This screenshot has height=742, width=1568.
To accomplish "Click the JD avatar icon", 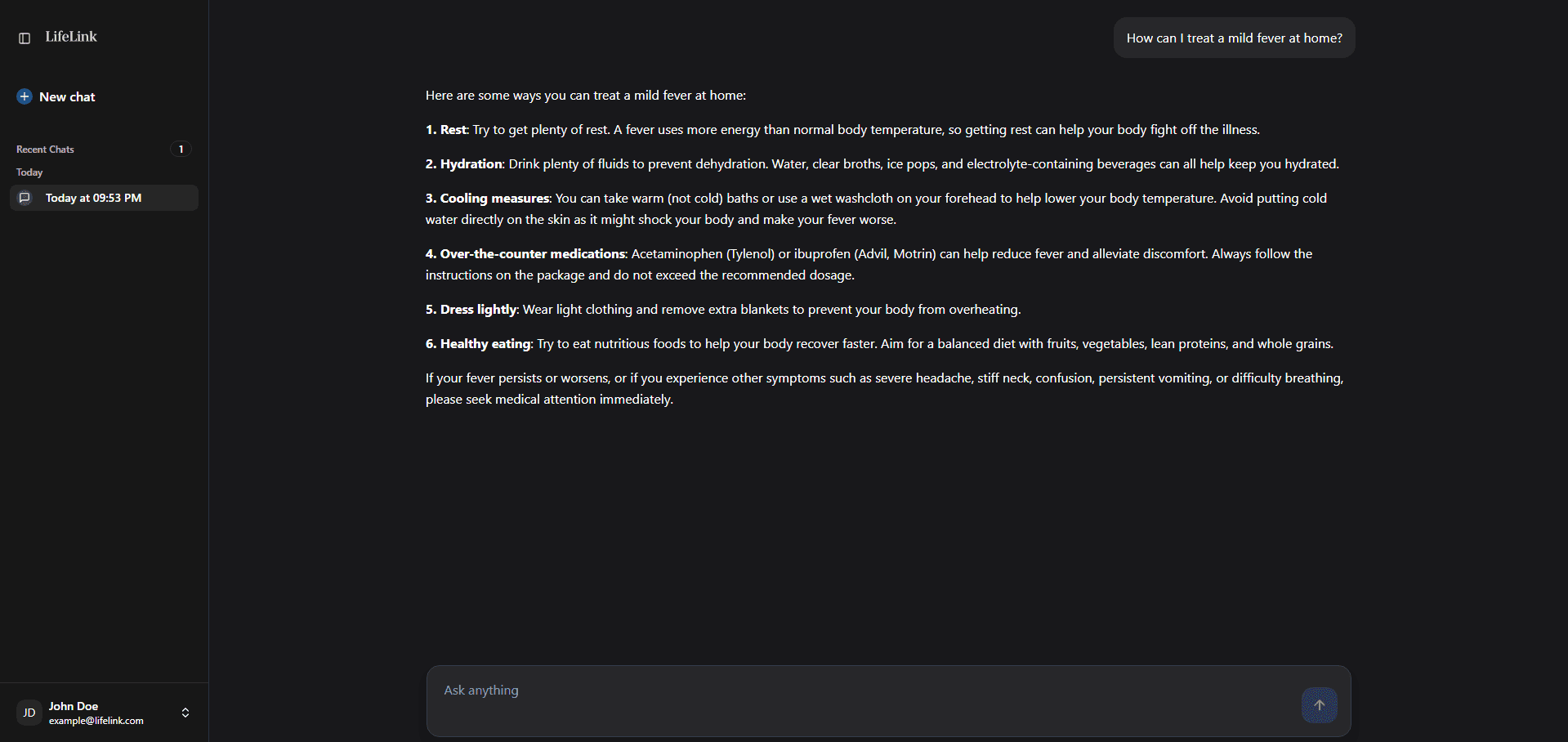I will point(29,713).
